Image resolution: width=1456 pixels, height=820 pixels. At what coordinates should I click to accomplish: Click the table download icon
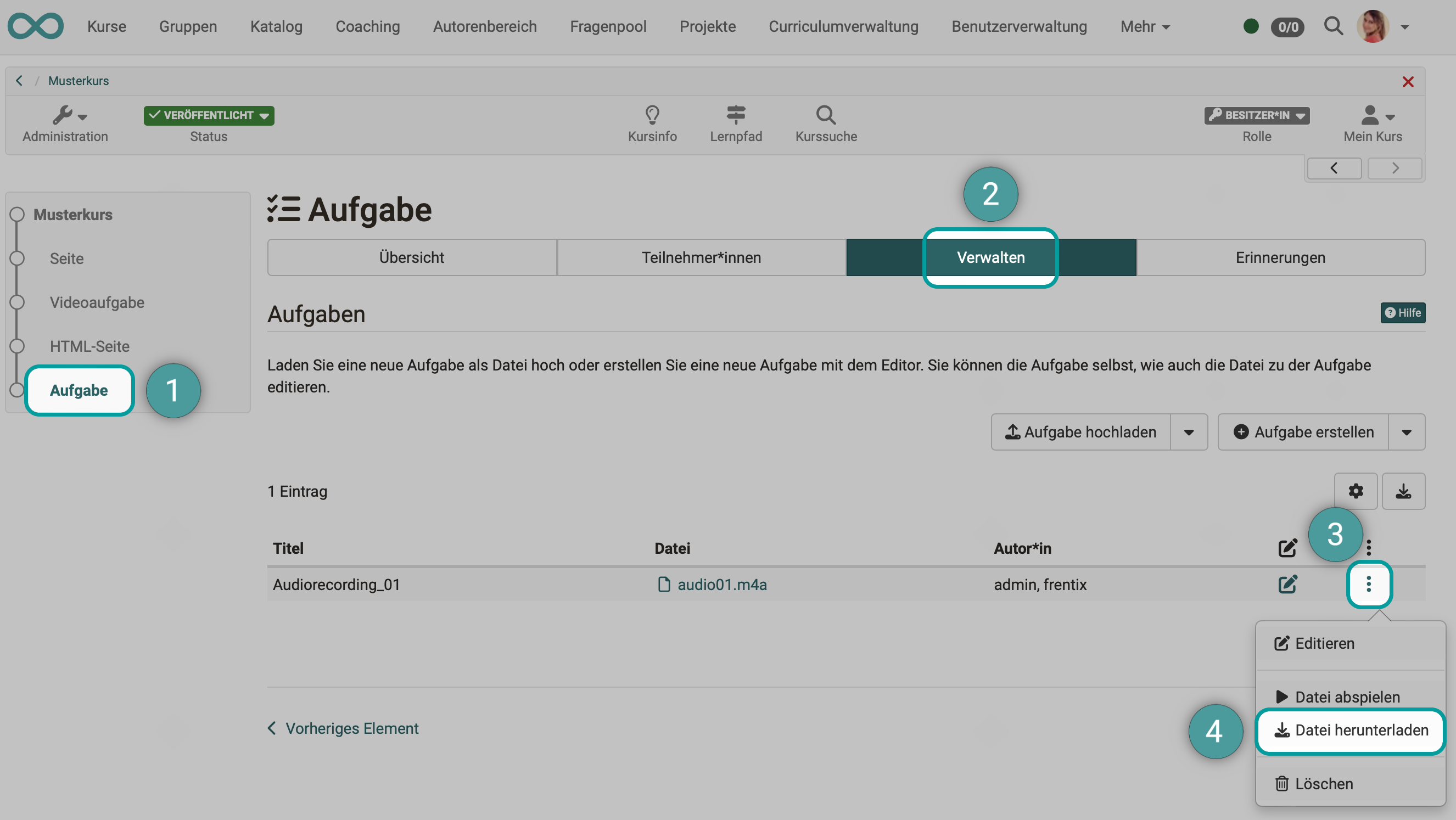point(1404,491)
